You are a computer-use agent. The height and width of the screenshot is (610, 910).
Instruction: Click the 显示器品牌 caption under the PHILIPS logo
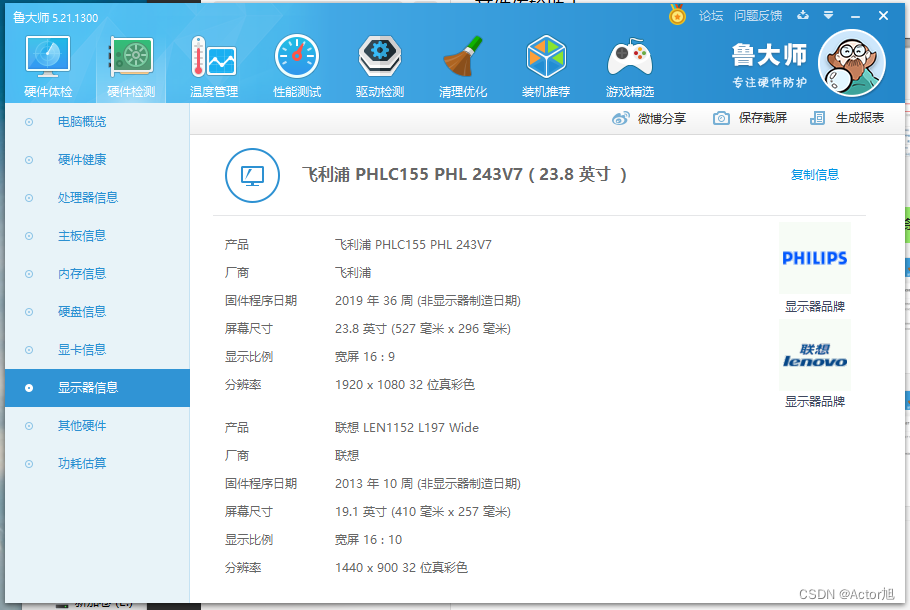click(x=815, y=306)
